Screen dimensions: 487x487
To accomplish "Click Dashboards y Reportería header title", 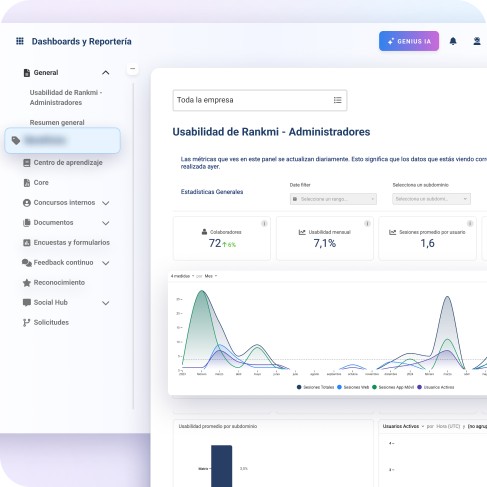I will pyautogui.click(x=82, y=41).
